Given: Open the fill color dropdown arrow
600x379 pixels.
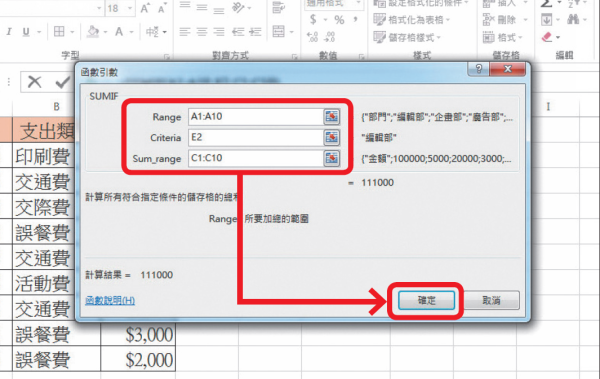Looking at the screenshot, I should (x=105, y=32).
